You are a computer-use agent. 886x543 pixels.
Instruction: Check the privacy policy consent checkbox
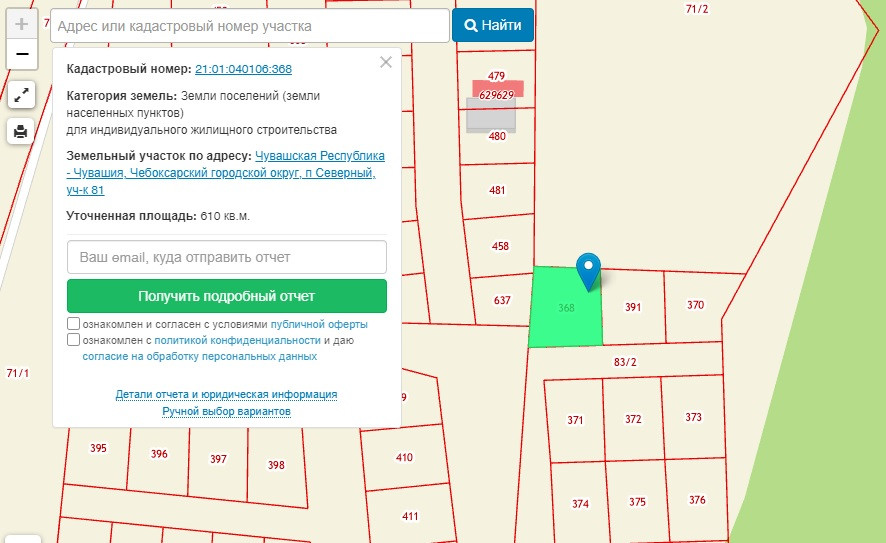tap(73, 340)
